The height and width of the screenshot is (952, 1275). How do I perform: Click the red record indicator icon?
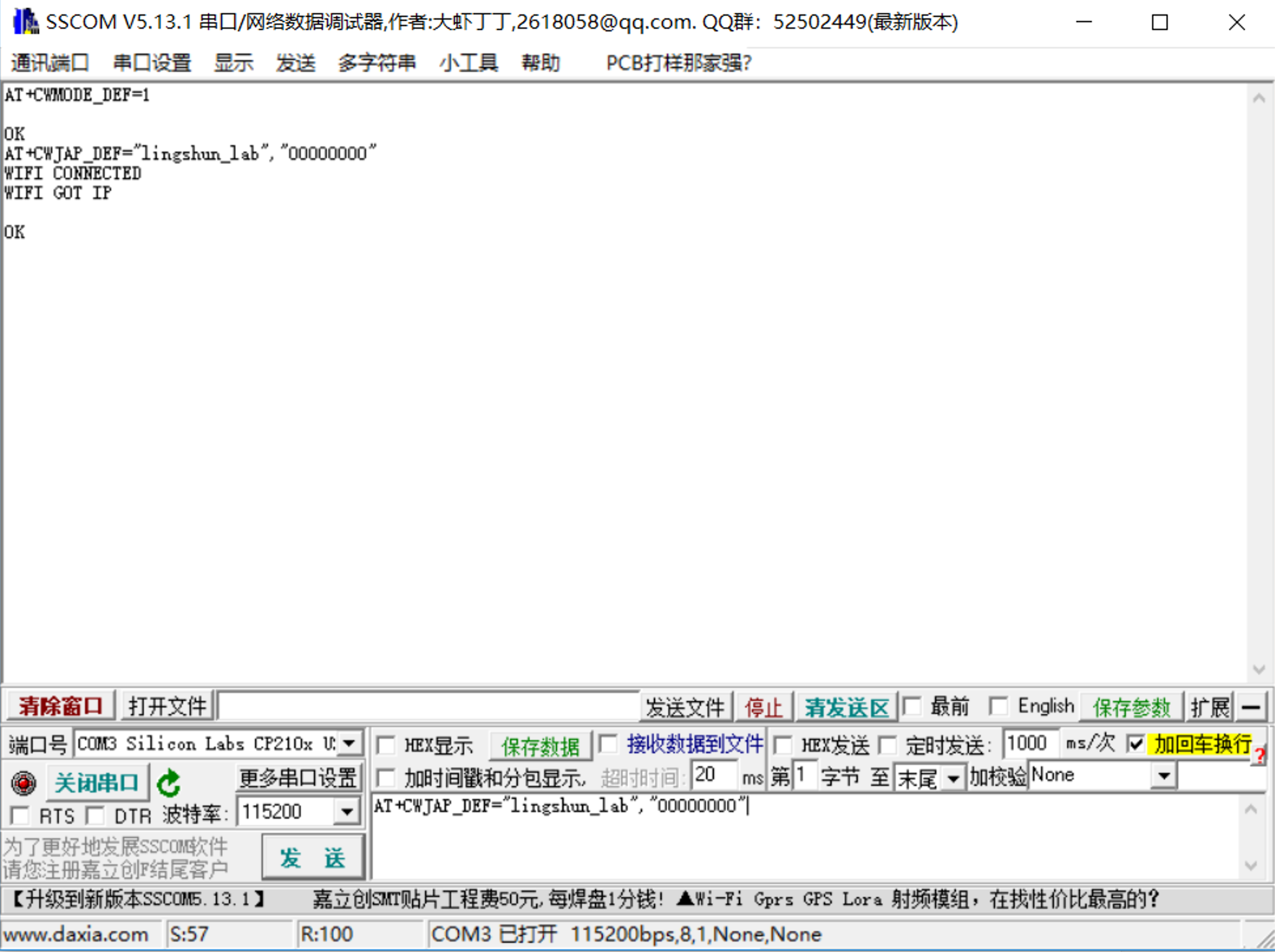click(x=24, y=783)
